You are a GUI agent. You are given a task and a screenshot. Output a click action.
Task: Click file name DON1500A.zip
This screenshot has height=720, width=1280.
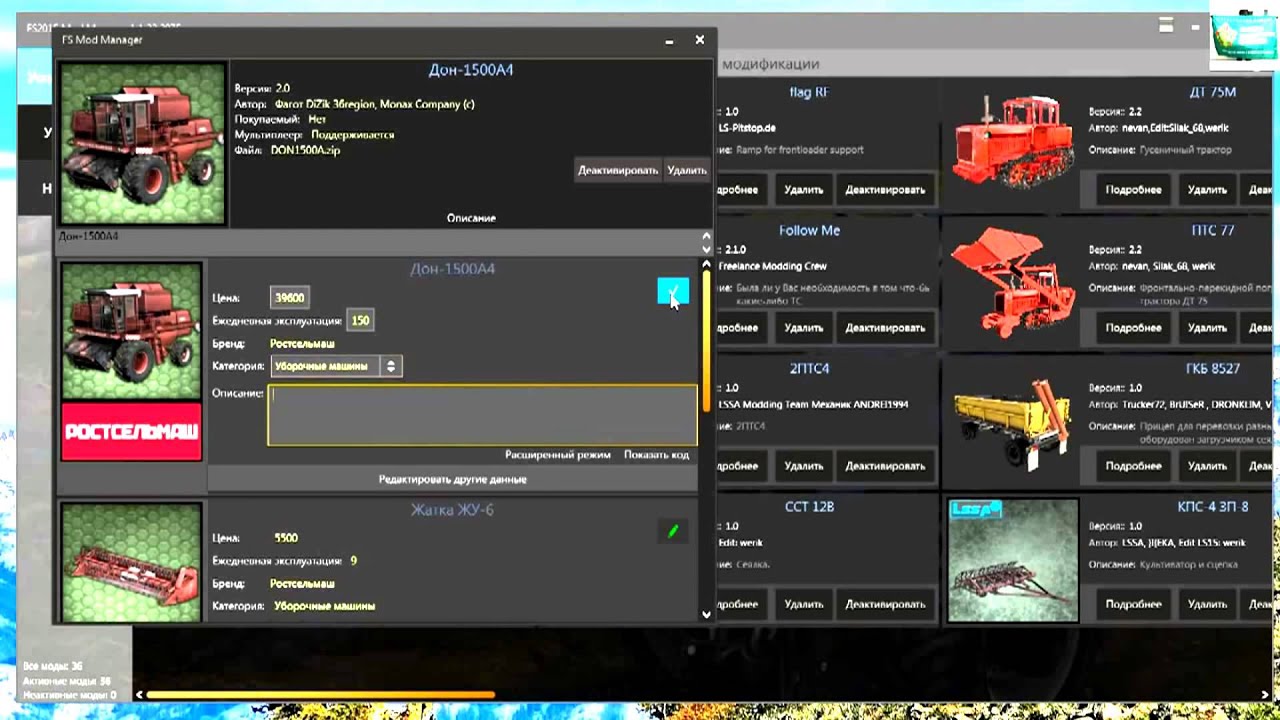point(305,150)
